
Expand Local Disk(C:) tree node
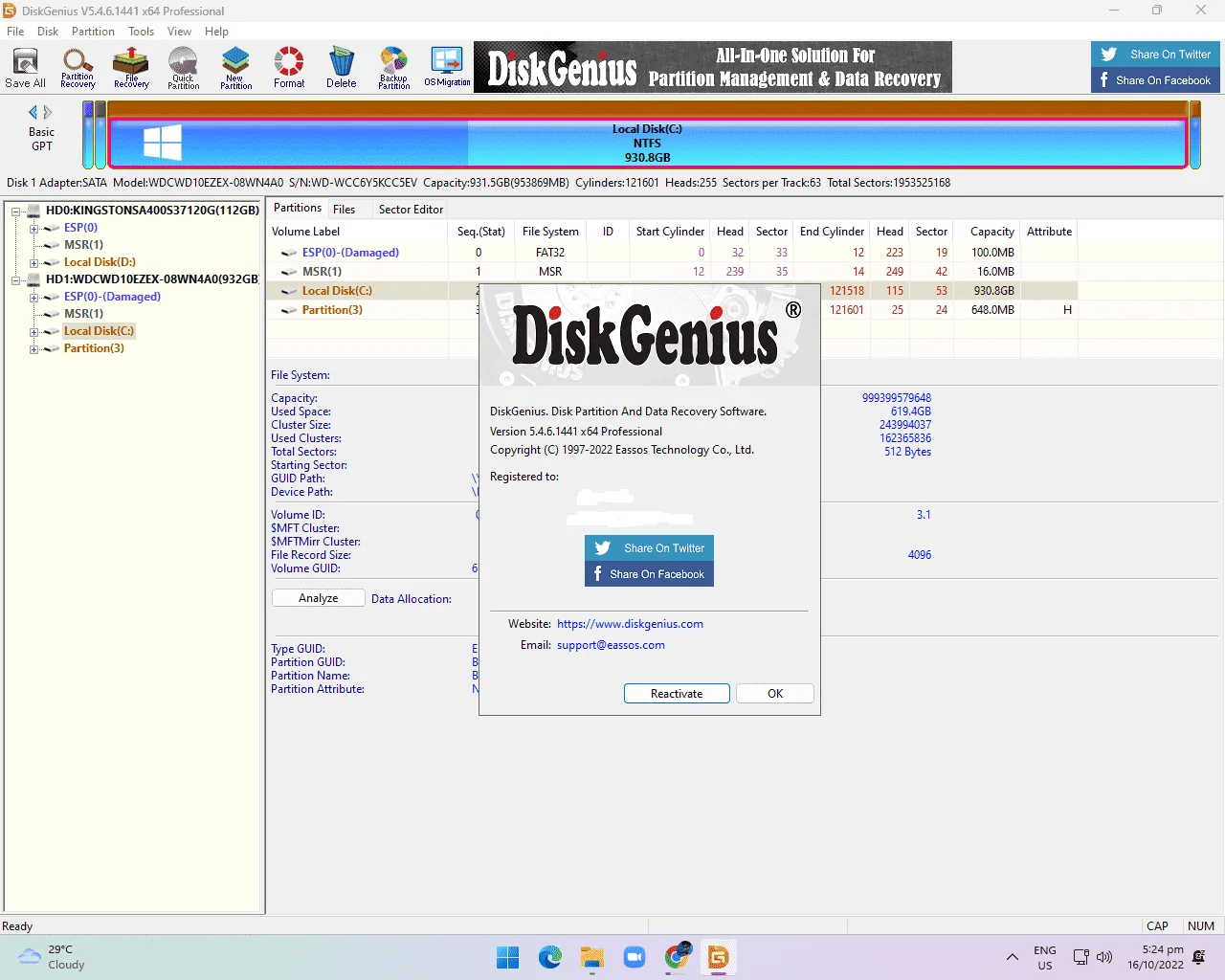[33, 332]
